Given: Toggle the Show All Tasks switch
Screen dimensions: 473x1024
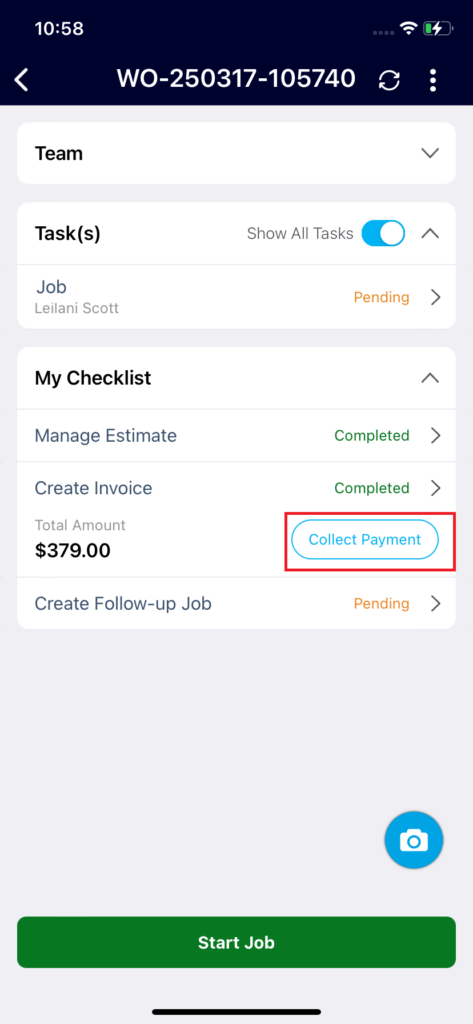Looking at the screenshot, I should click(x=383, y=233).
